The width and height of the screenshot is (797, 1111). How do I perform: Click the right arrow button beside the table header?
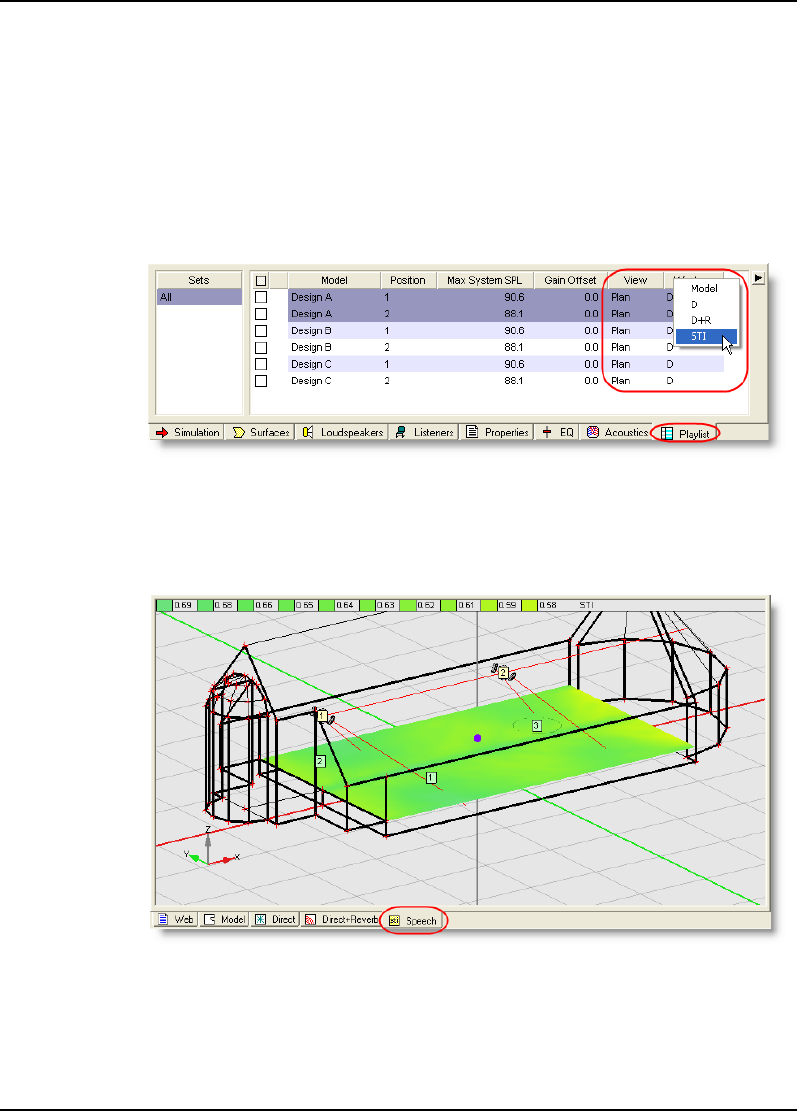pyautogui.click(x=758, y=278)
